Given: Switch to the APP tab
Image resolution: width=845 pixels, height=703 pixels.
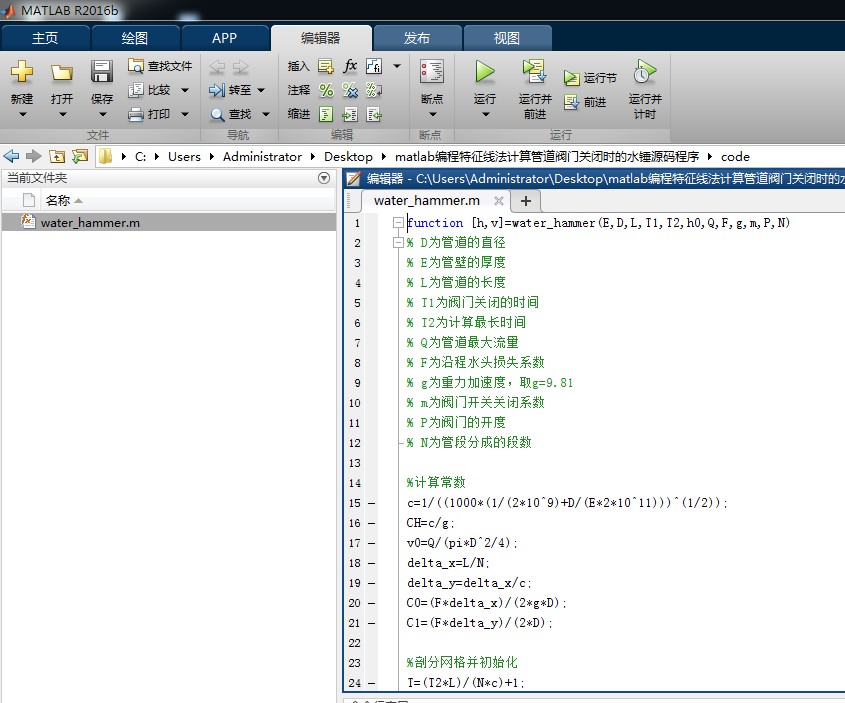Looking at the screenshot, I should pos(225,38).
